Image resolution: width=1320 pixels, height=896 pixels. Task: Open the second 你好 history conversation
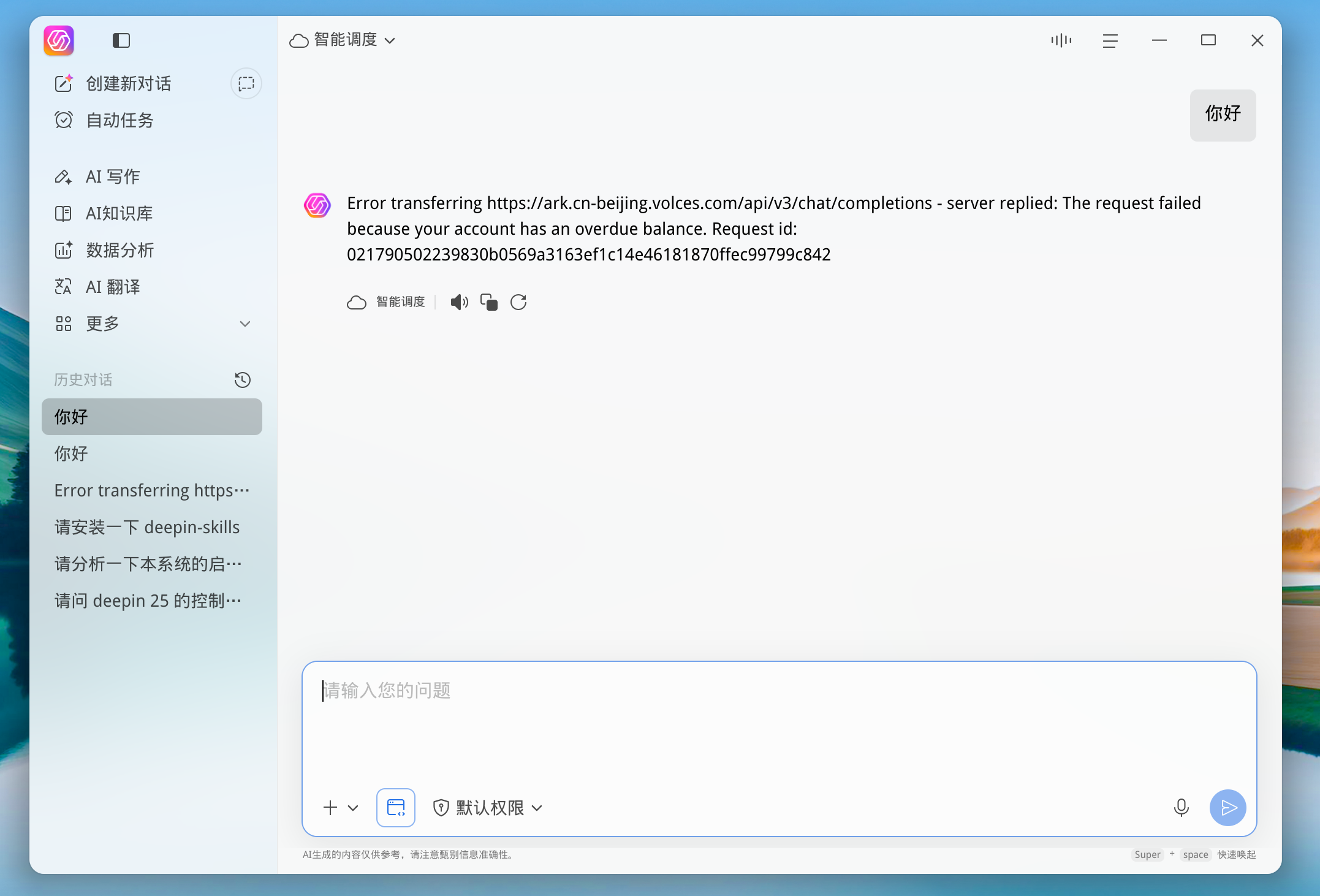click(x=152, y=454)
